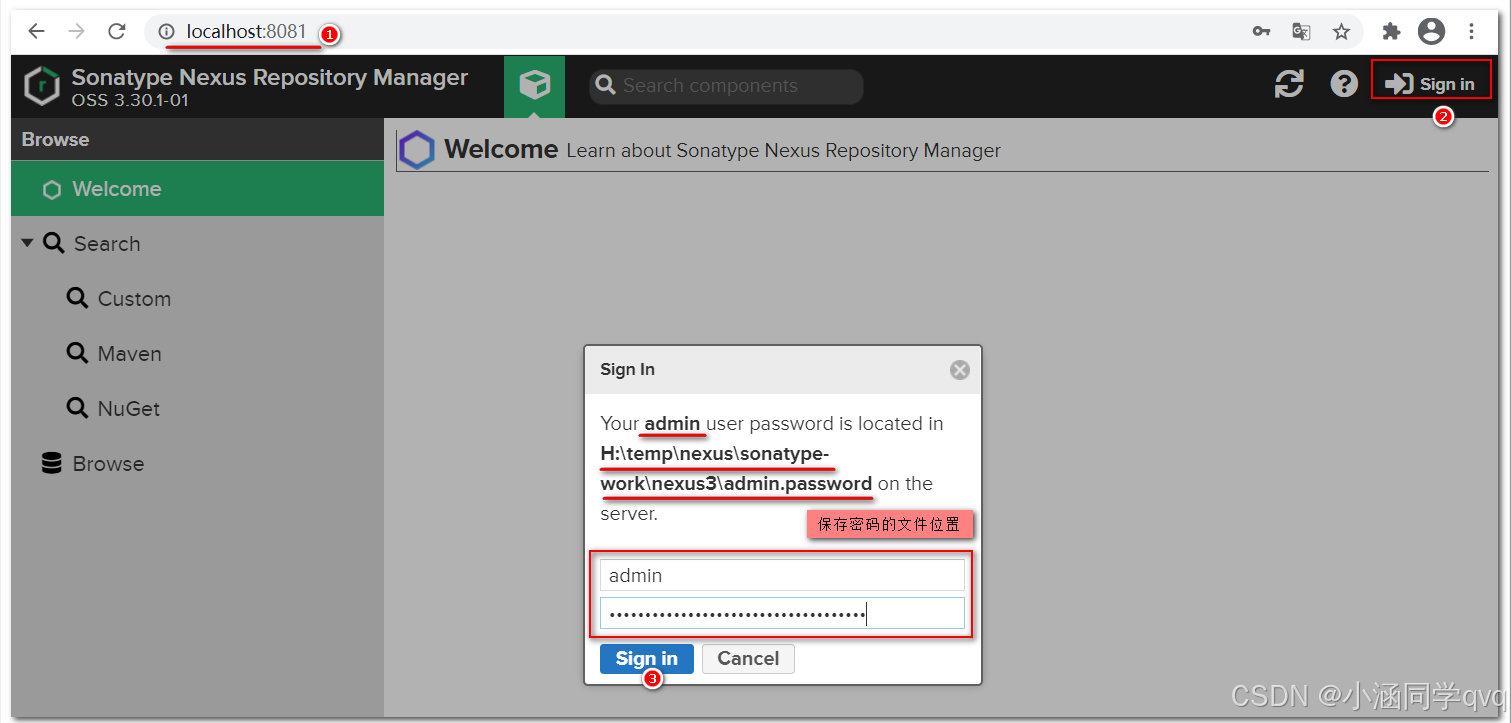
Task: Click the browser forward arrow
Action: coord(76,31)
